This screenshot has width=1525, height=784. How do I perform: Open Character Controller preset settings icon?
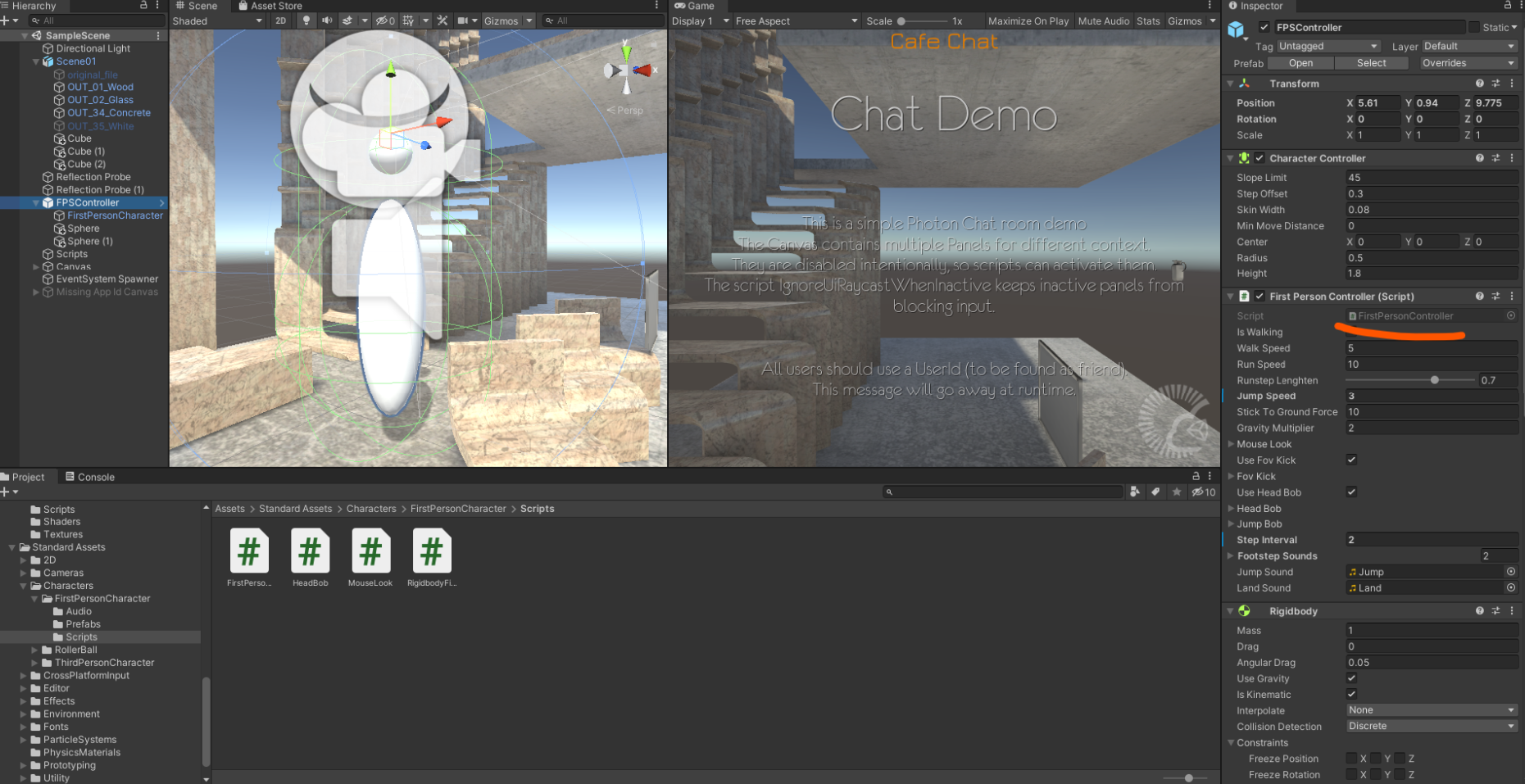pos(1495,158)
